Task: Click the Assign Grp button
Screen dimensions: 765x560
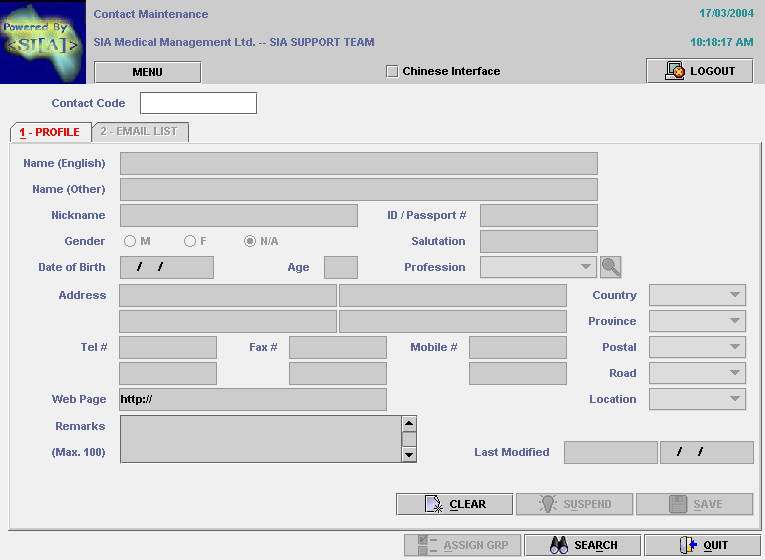Action: (x=462, y=545)
